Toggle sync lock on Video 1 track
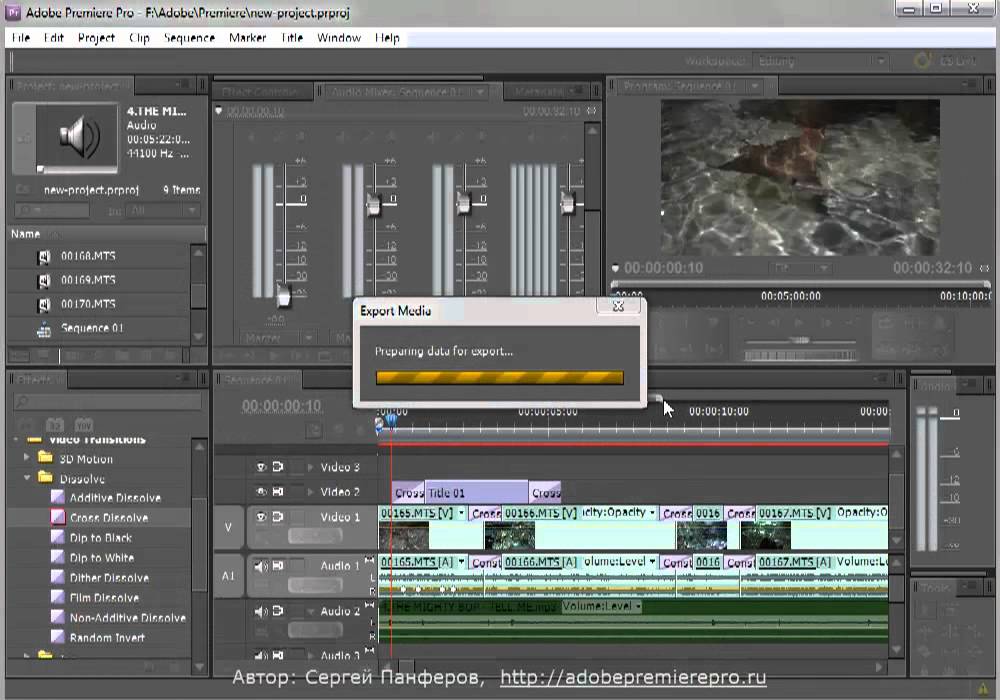This screenshot has height=700, width=1000. pos(277,516)
